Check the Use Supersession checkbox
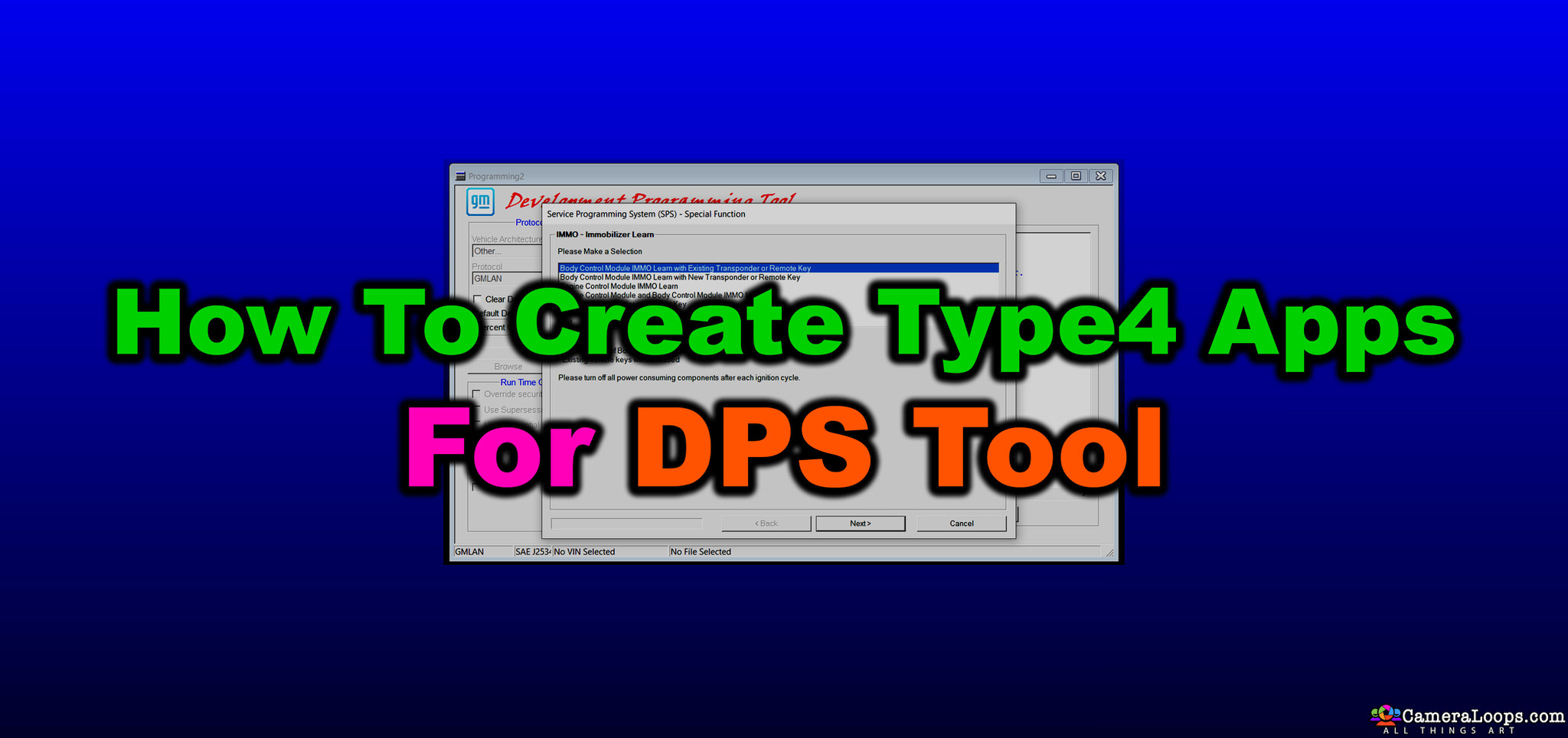This screenshot has width=1568, height=738. pos(477,410)
